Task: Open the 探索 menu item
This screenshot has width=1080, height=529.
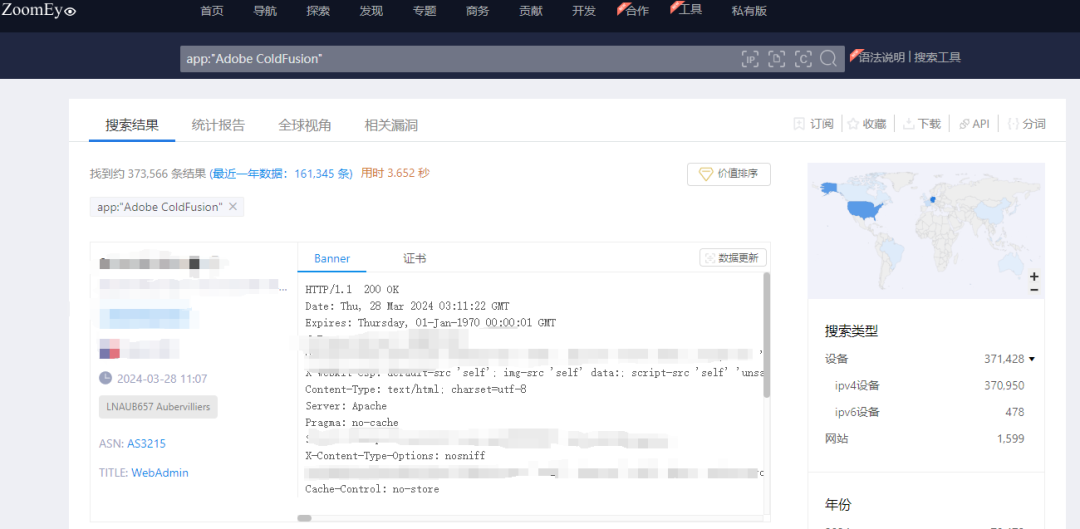Action: point(318,11)
